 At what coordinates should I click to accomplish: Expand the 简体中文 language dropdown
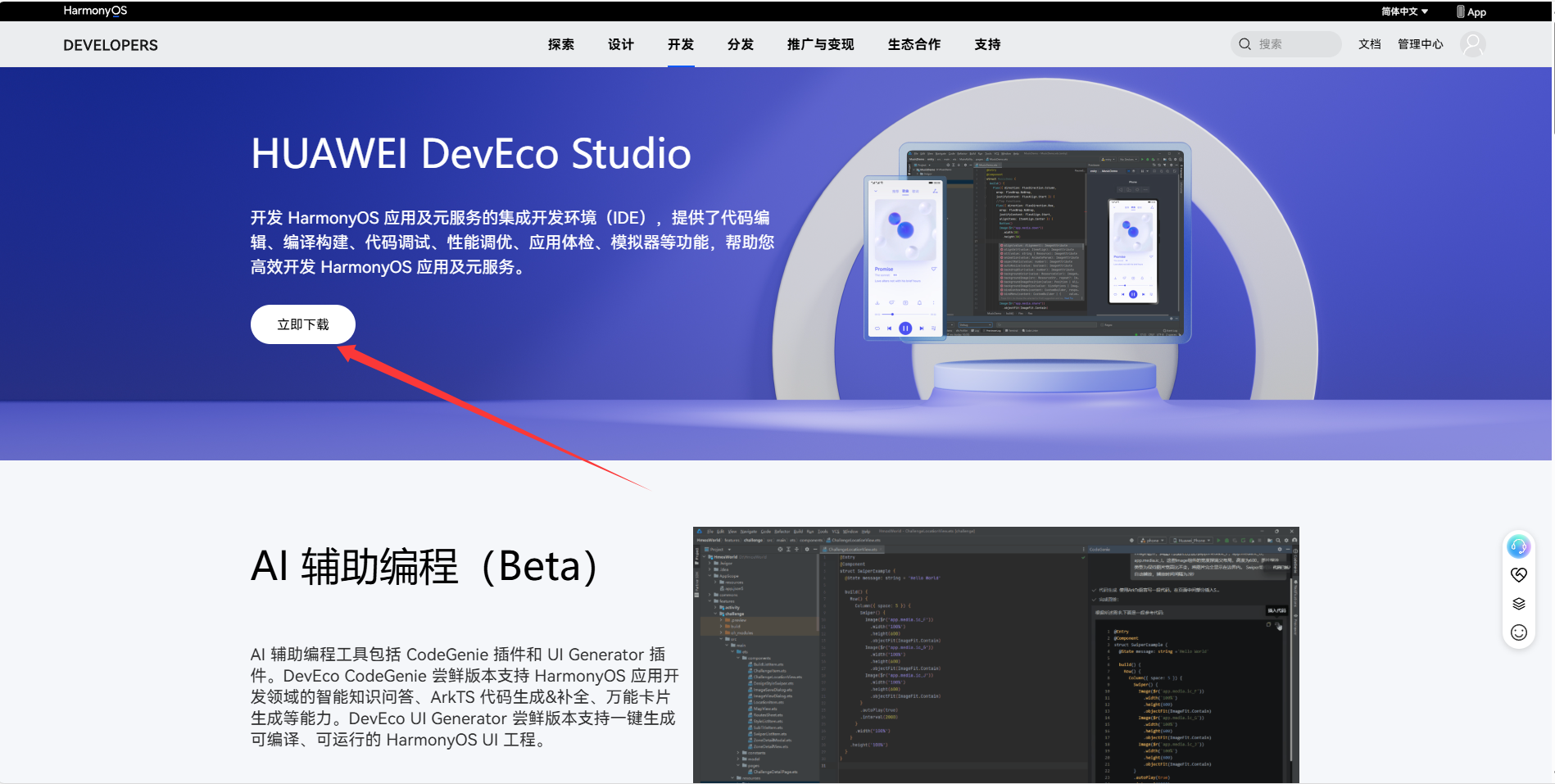point(1405,11)
